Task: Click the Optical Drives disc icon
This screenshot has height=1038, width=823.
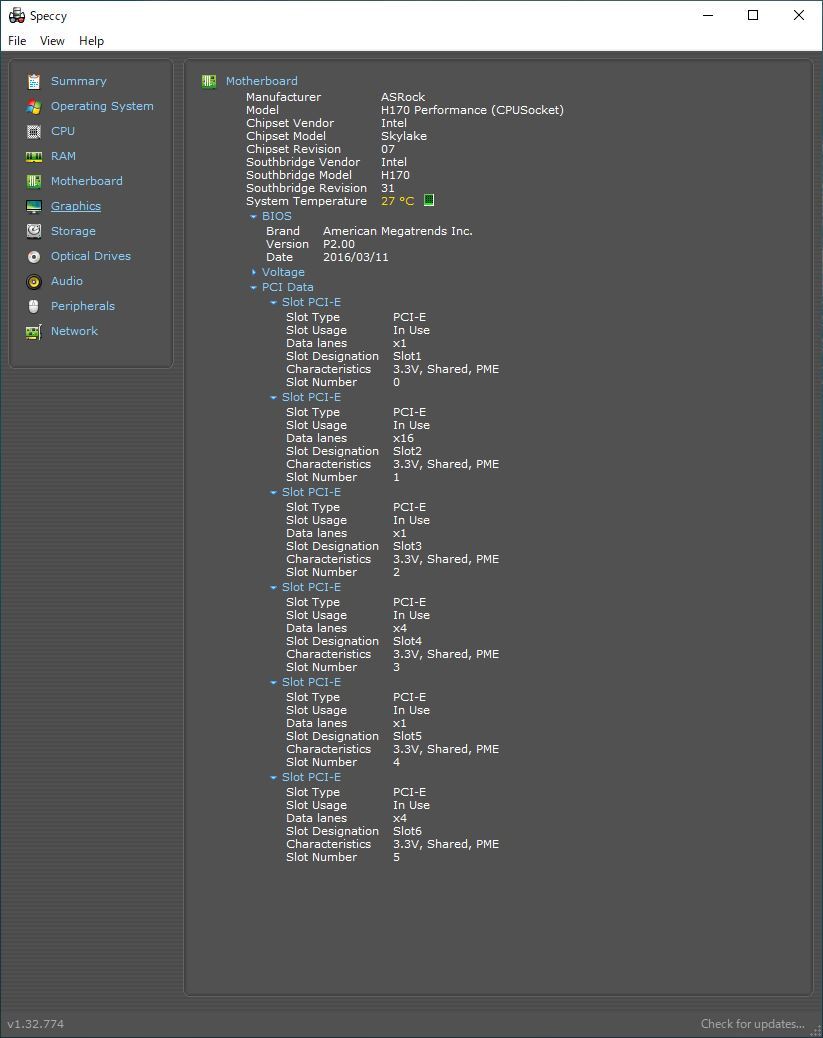Action: pos(34,257)
